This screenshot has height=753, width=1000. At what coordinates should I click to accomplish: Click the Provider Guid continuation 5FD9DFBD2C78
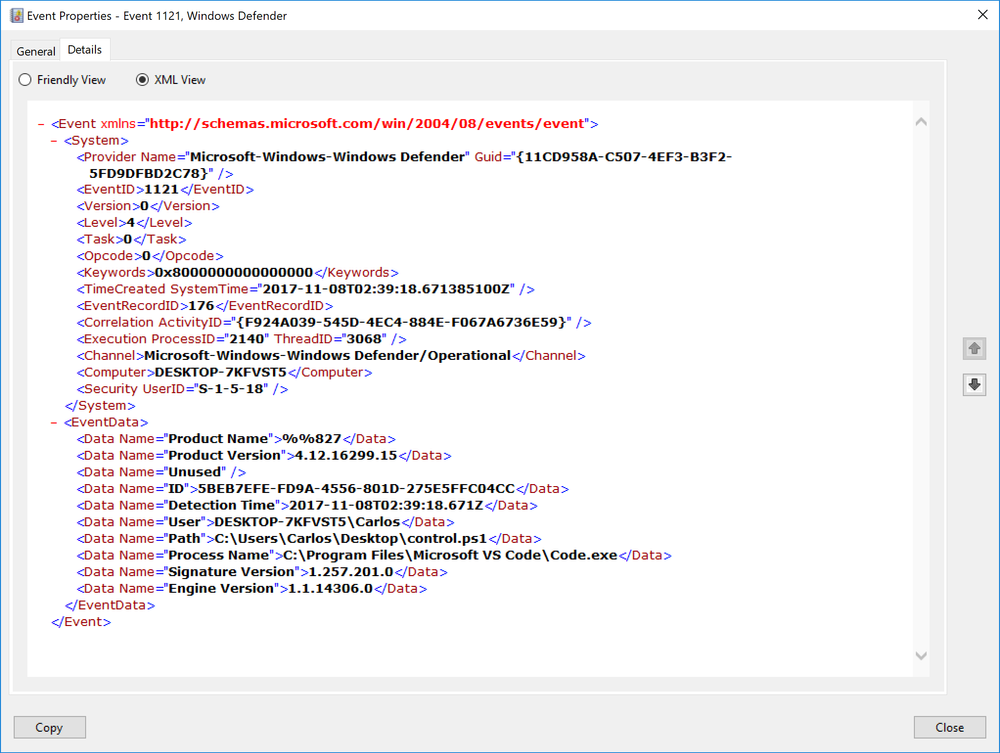point(148,173)
